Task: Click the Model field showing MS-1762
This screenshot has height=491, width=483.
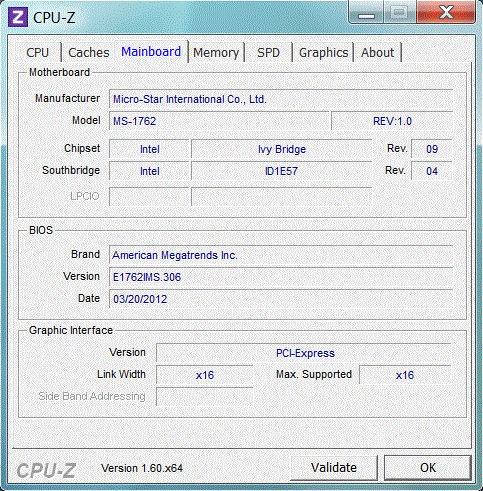Action: 219,121
